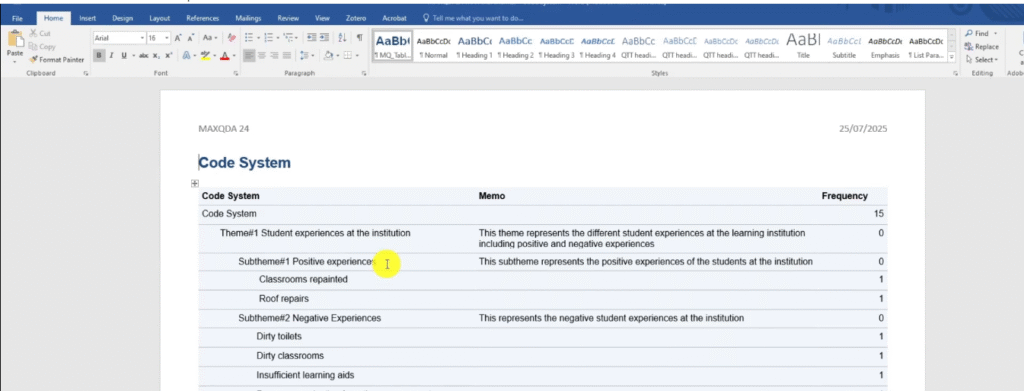Click the Line Spacing icon

305,55
